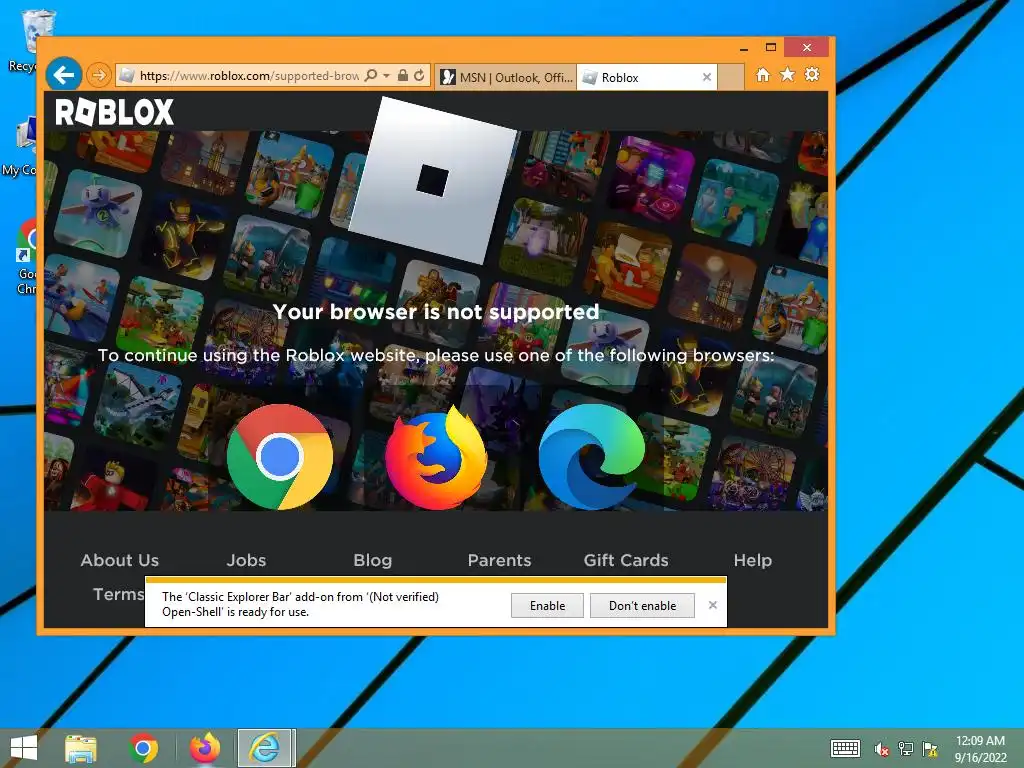
Task: Open the Help footer link
Action: pyautogui.click(x=752, y=560)
